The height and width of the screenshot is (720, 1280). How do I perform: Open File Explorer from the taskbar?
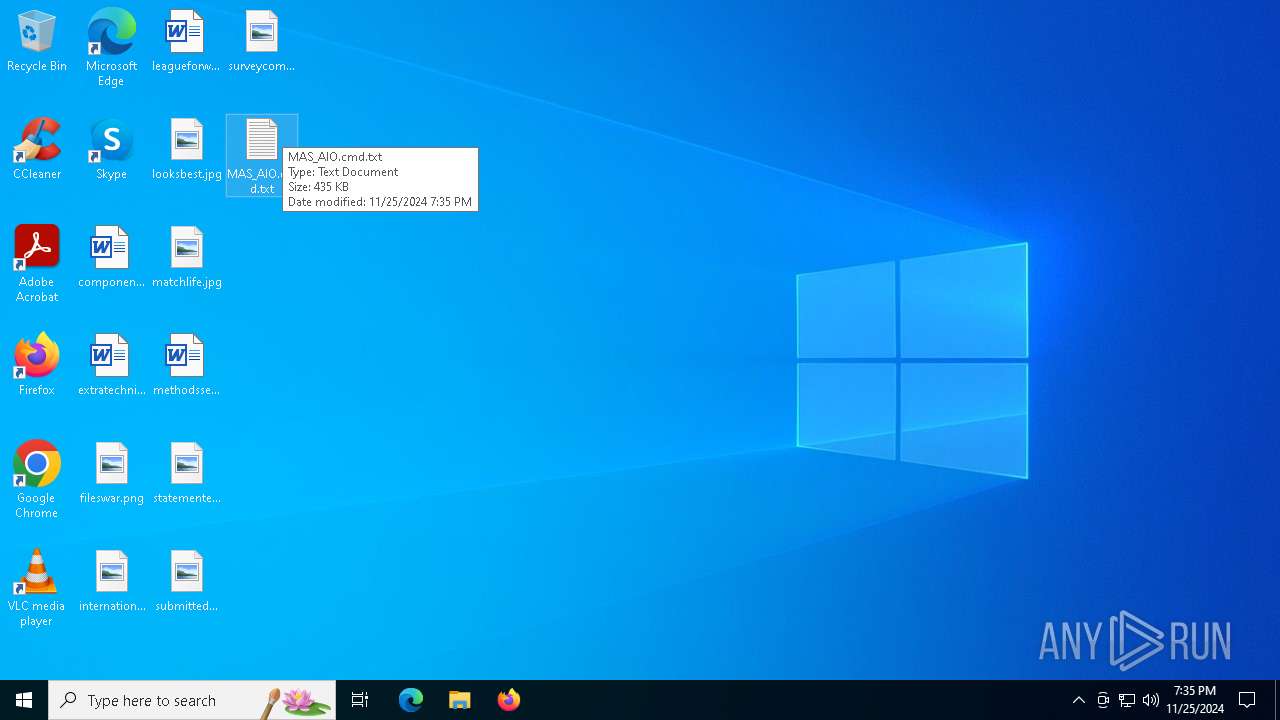click(x=460, y=700)
